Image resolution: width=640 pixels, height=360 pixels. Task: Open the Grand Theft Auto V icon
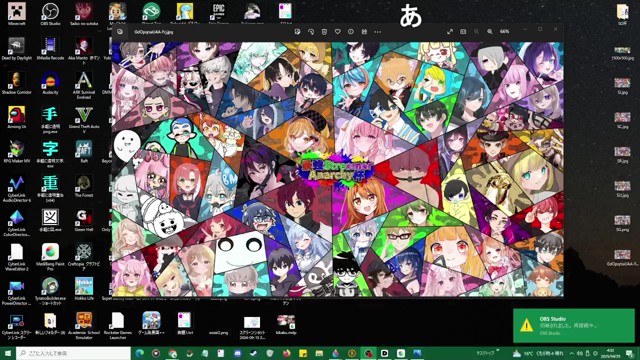[84, 119]
